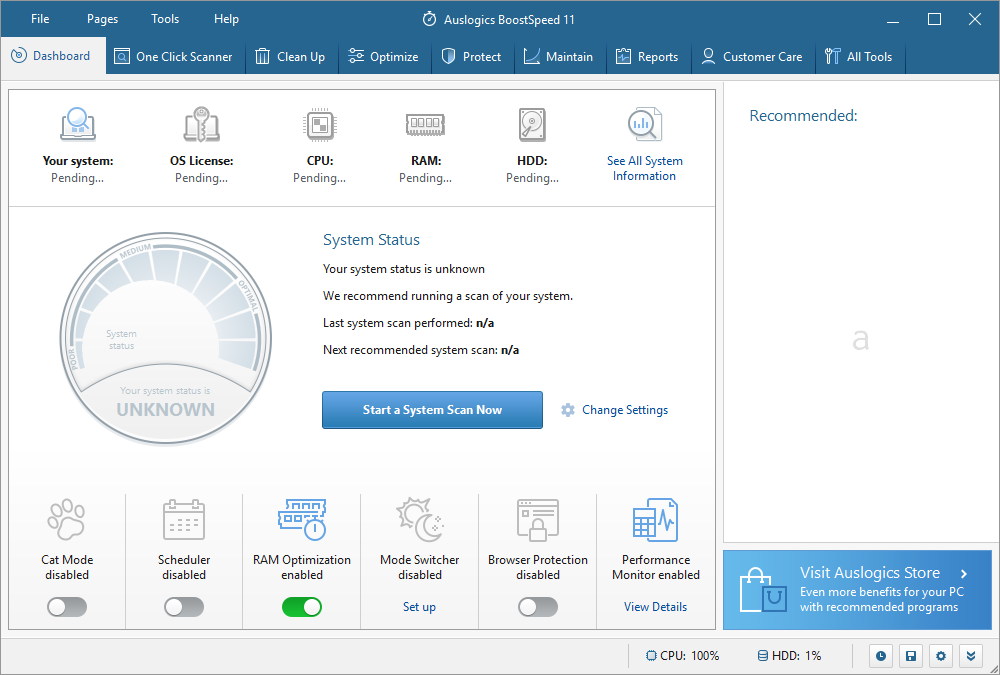The width and height of the screenshot is (1000, 675).
Task: Go to the Maintain tab
Action: (x=560, y=57)
